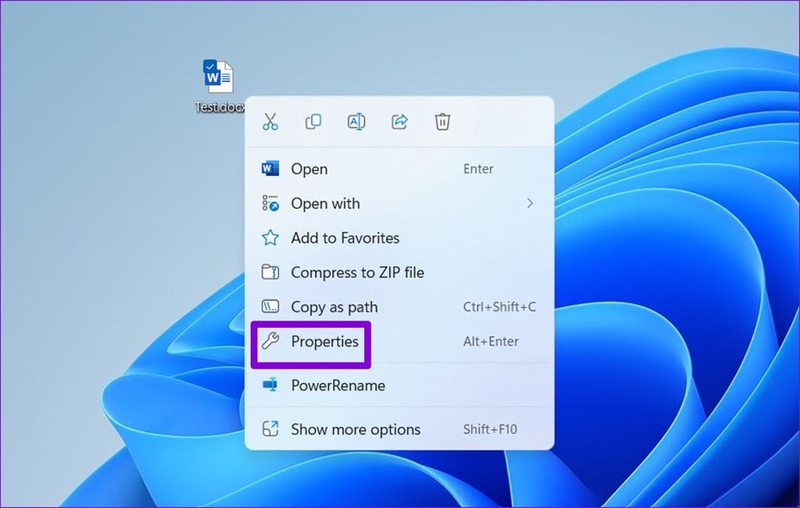Click the wrench icon beside Properties
Image resolution: width=800 pixels, height=508 pixels.
click(270, 341)
